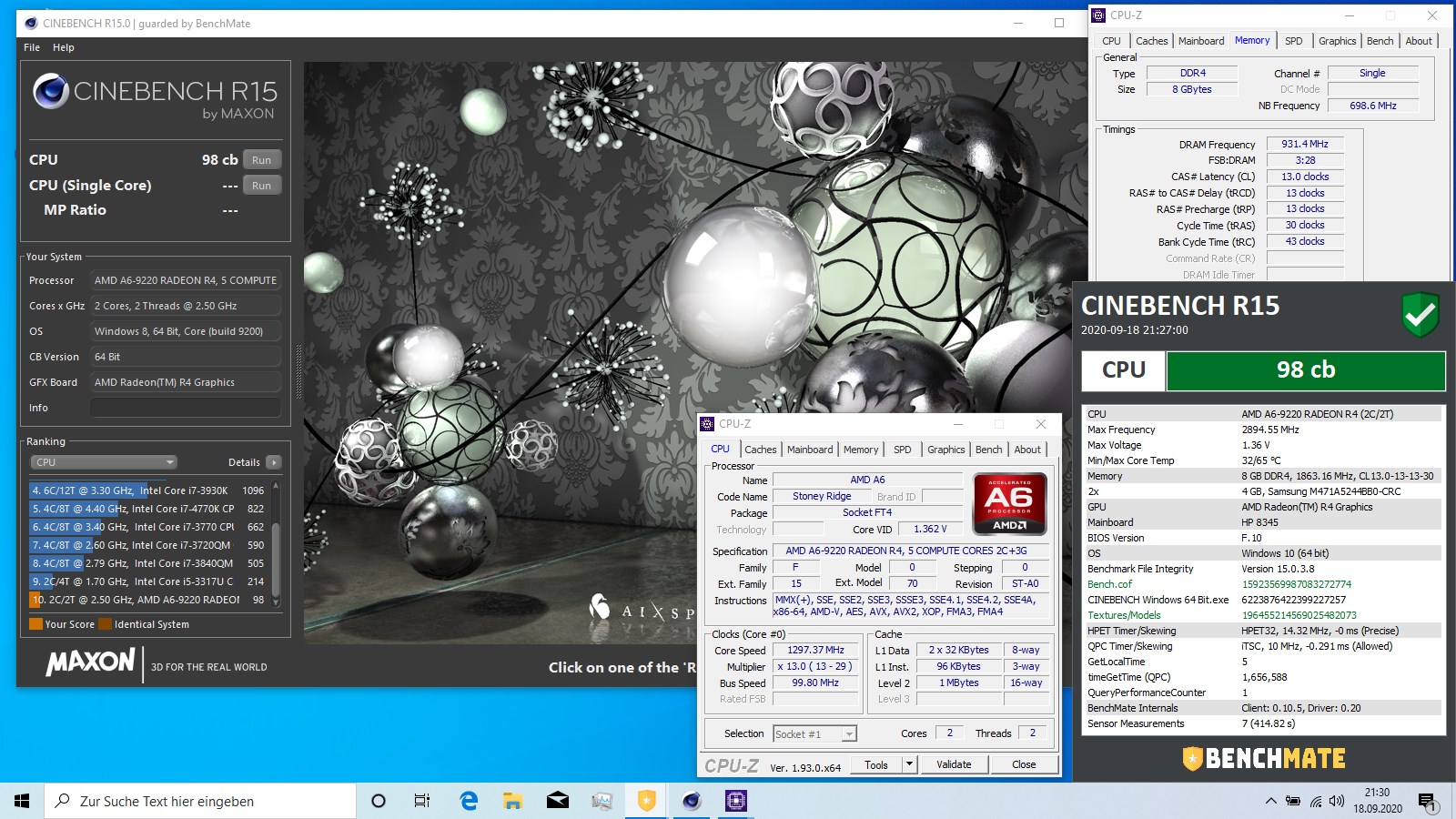The height and width of the screenshot is (819, 1456).
Task: Open the notification center icon
Action: [x=1427, y=802]
